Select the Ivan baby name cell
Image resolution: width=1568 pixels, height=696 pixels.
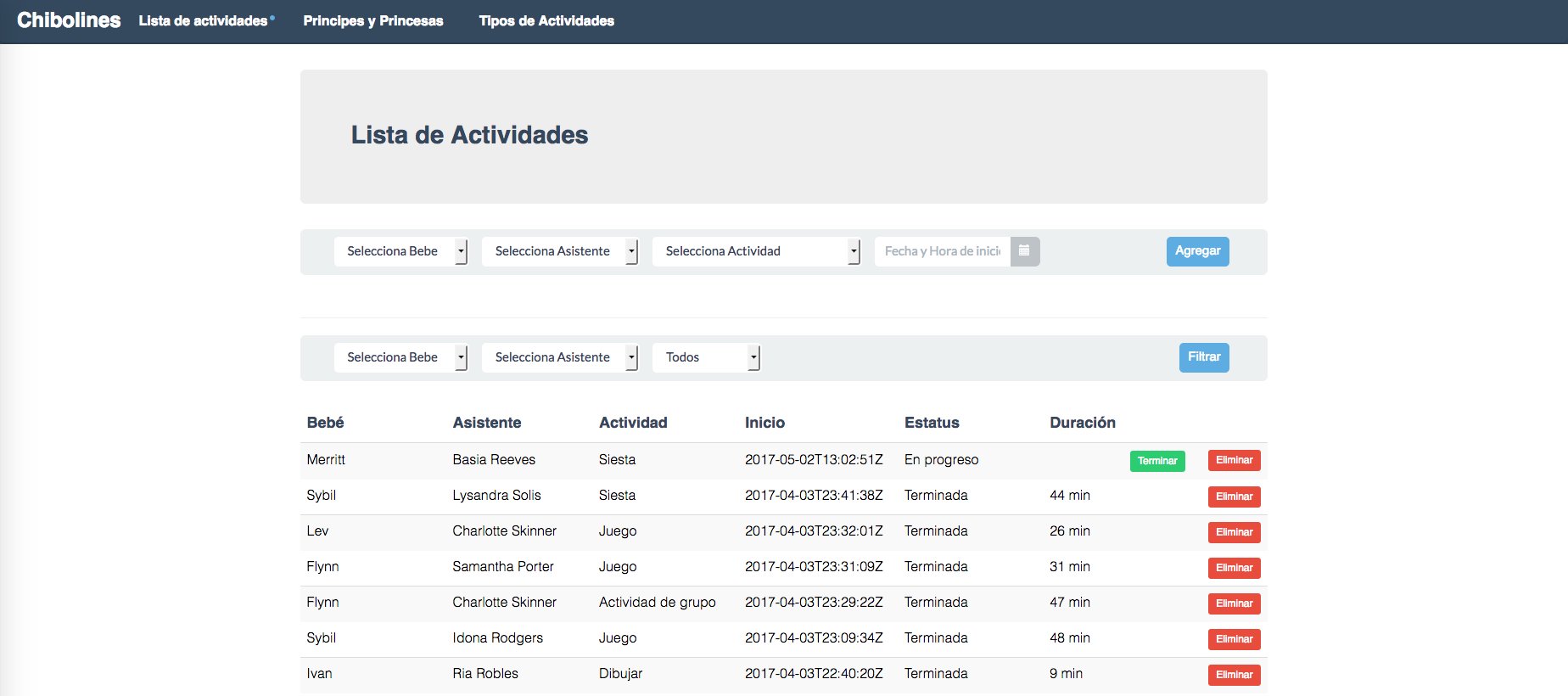(x=319, y=674)
